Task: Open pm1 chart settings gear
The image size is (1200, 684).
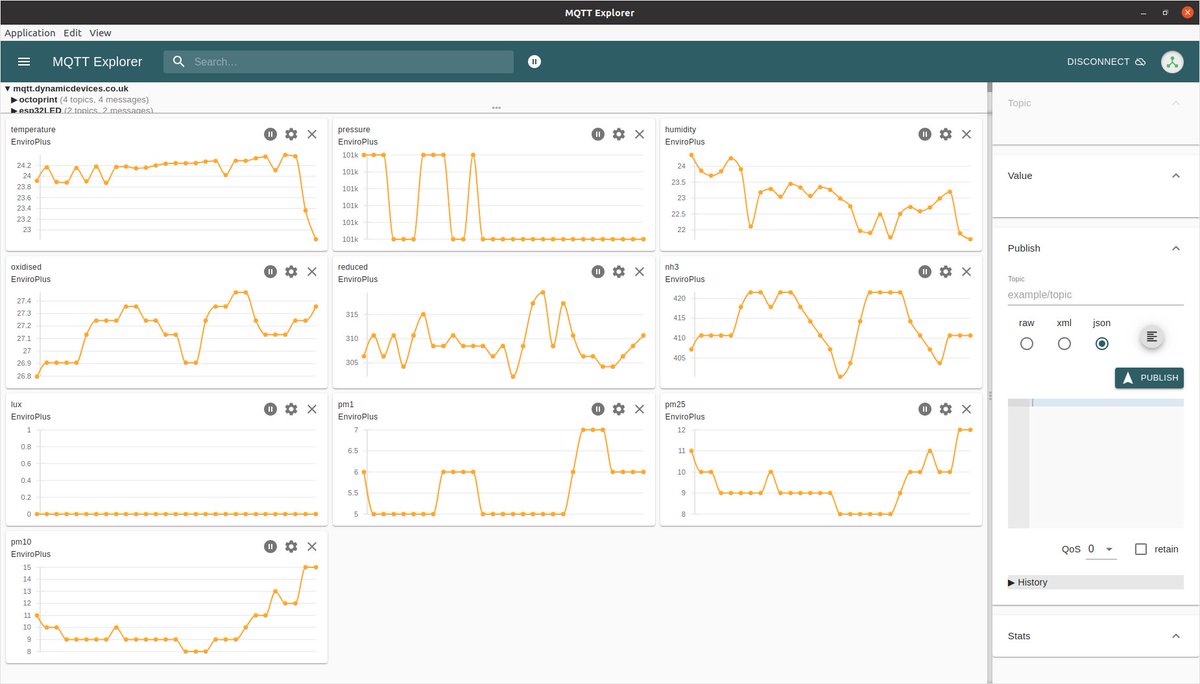Action: coord(619,409)
